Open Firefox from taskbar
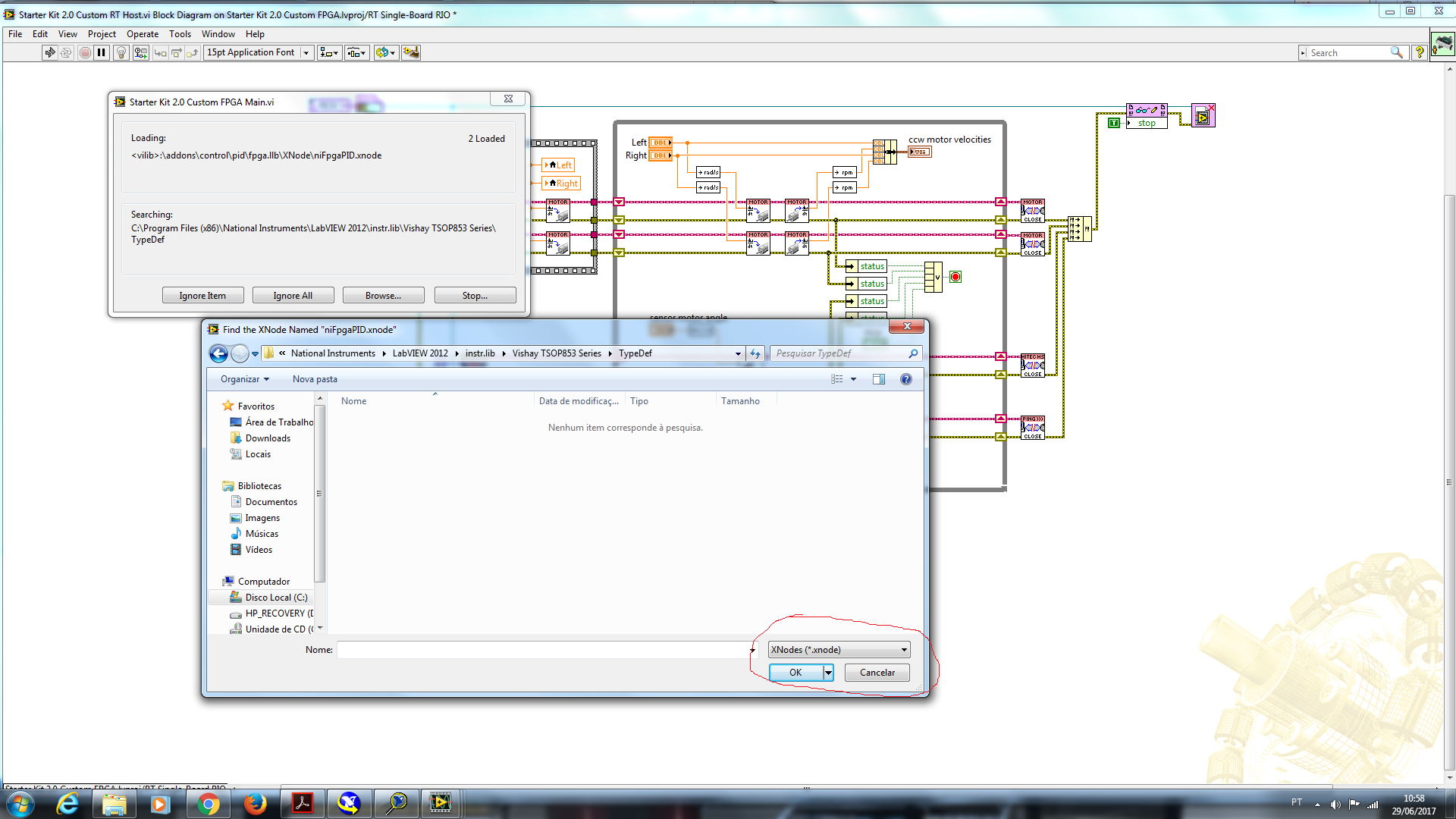Image resolution: width=1456 pixels, height=819 pixels. pyautogui.click(x=255, y=804)
